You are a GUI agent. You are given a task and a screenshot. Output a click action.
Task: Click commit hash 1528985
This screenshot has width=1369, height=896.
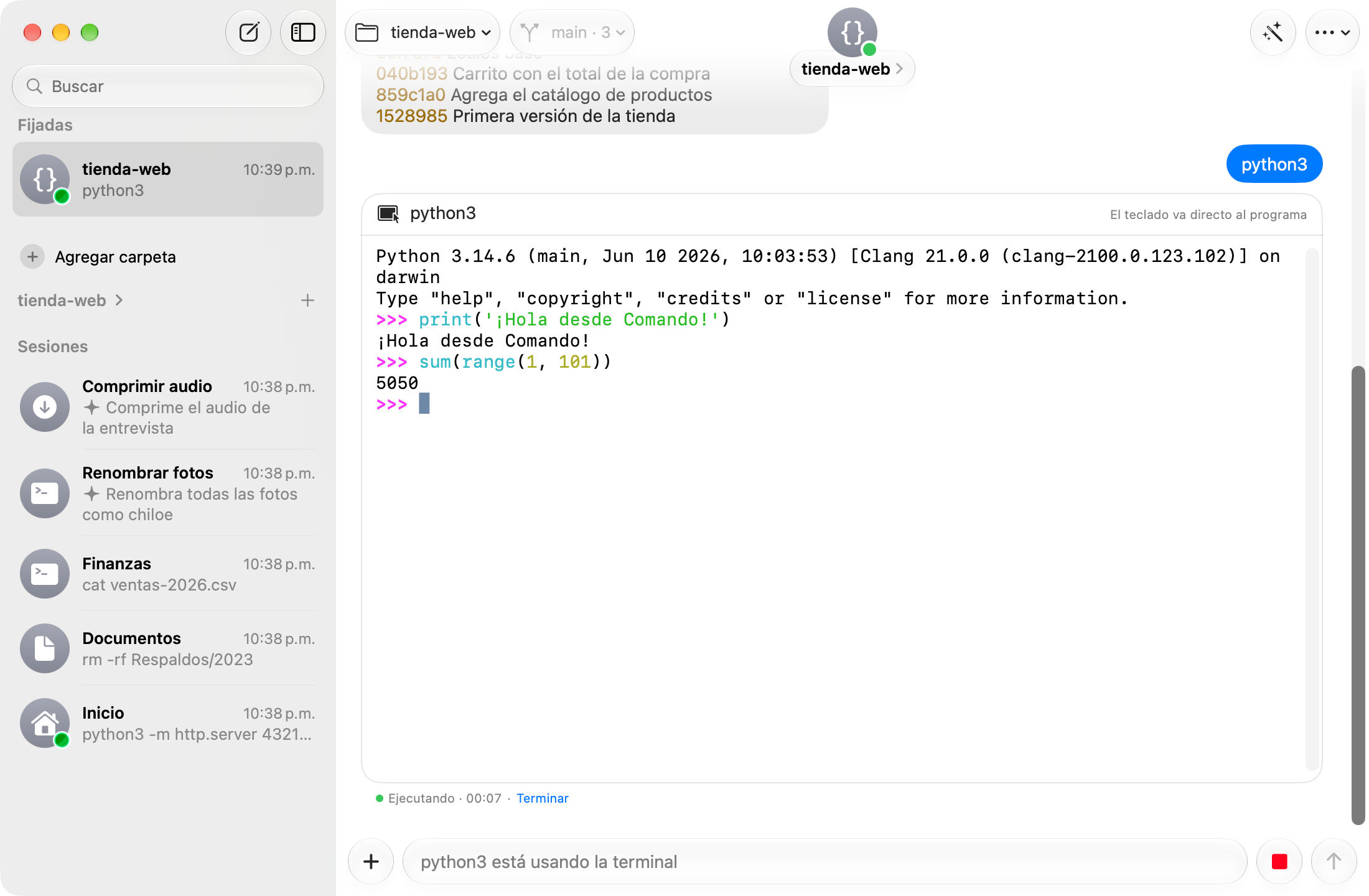(x=411, y=116)
